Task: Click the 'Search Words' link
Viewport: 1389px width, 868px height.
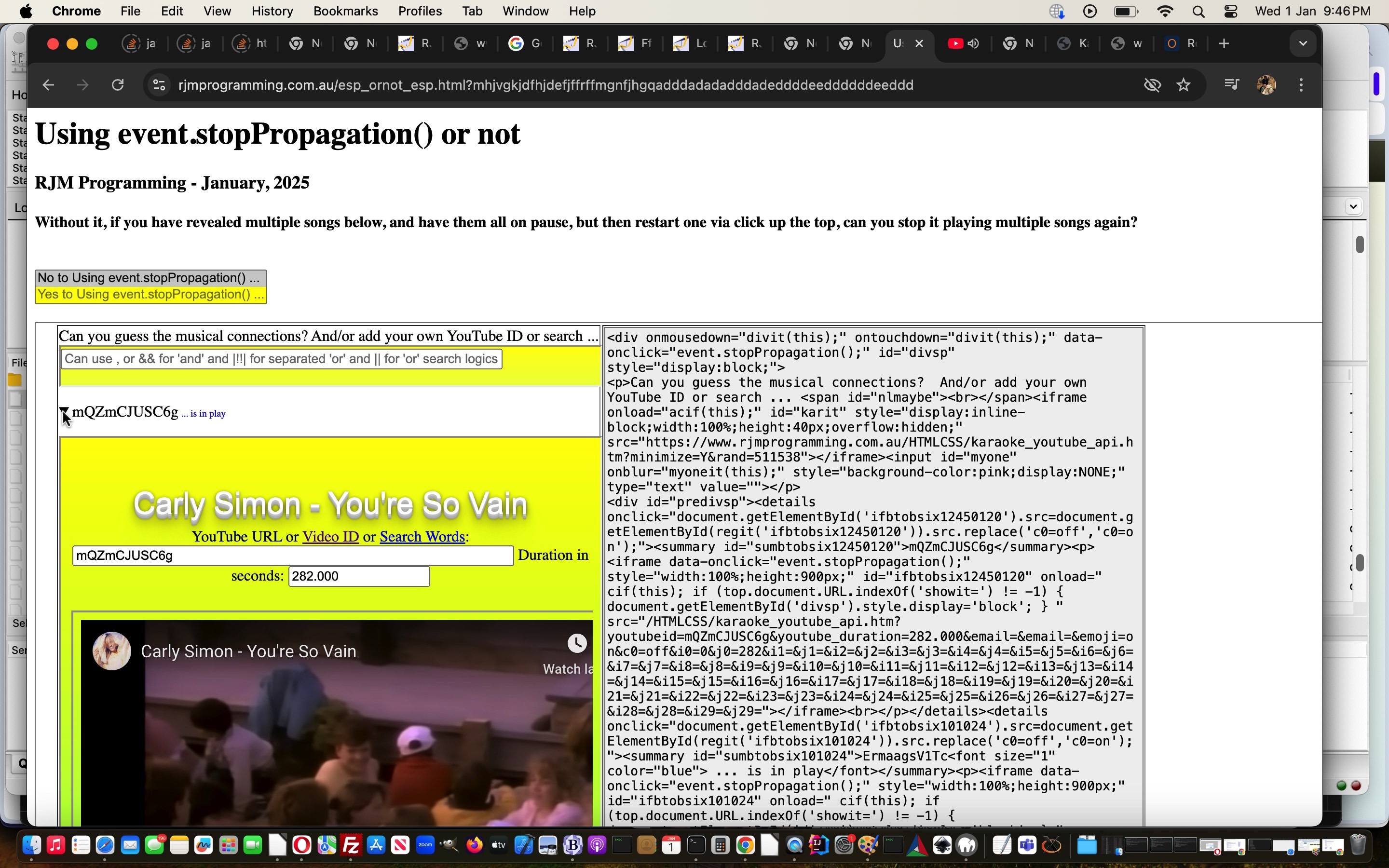Action: coord(422,537)
